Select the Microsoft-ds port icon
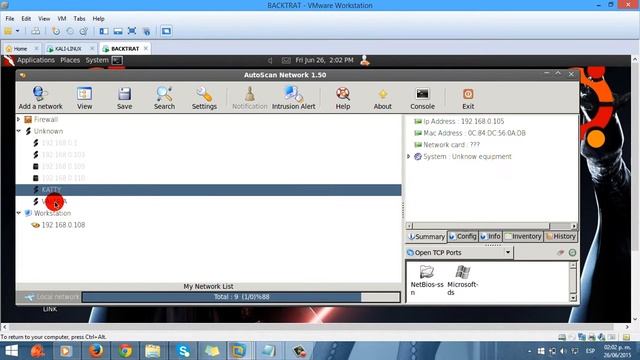640x360 pixels. [x=462, y=280]
